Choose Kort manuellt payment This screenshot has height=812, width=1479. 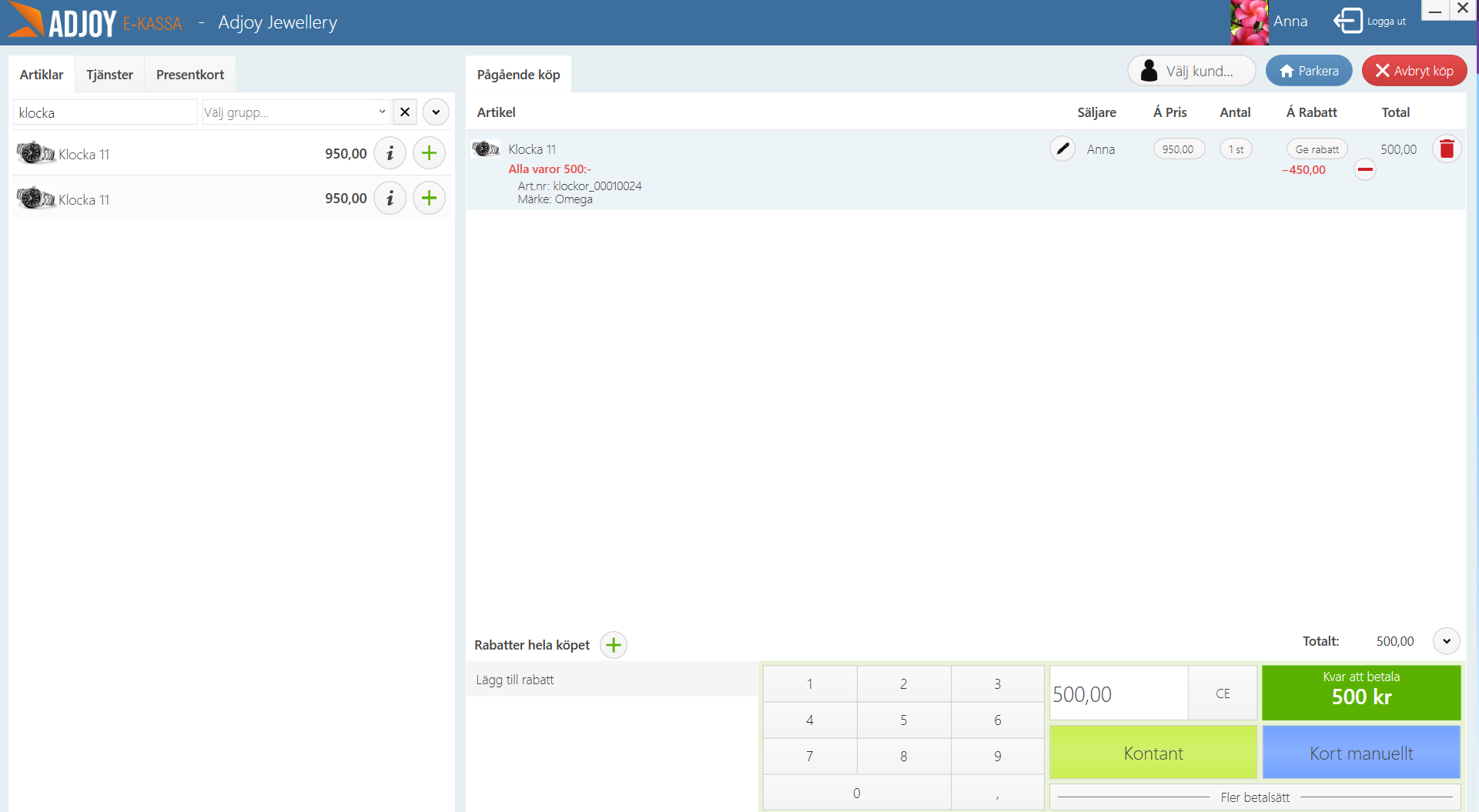(x=1361, y=753)
